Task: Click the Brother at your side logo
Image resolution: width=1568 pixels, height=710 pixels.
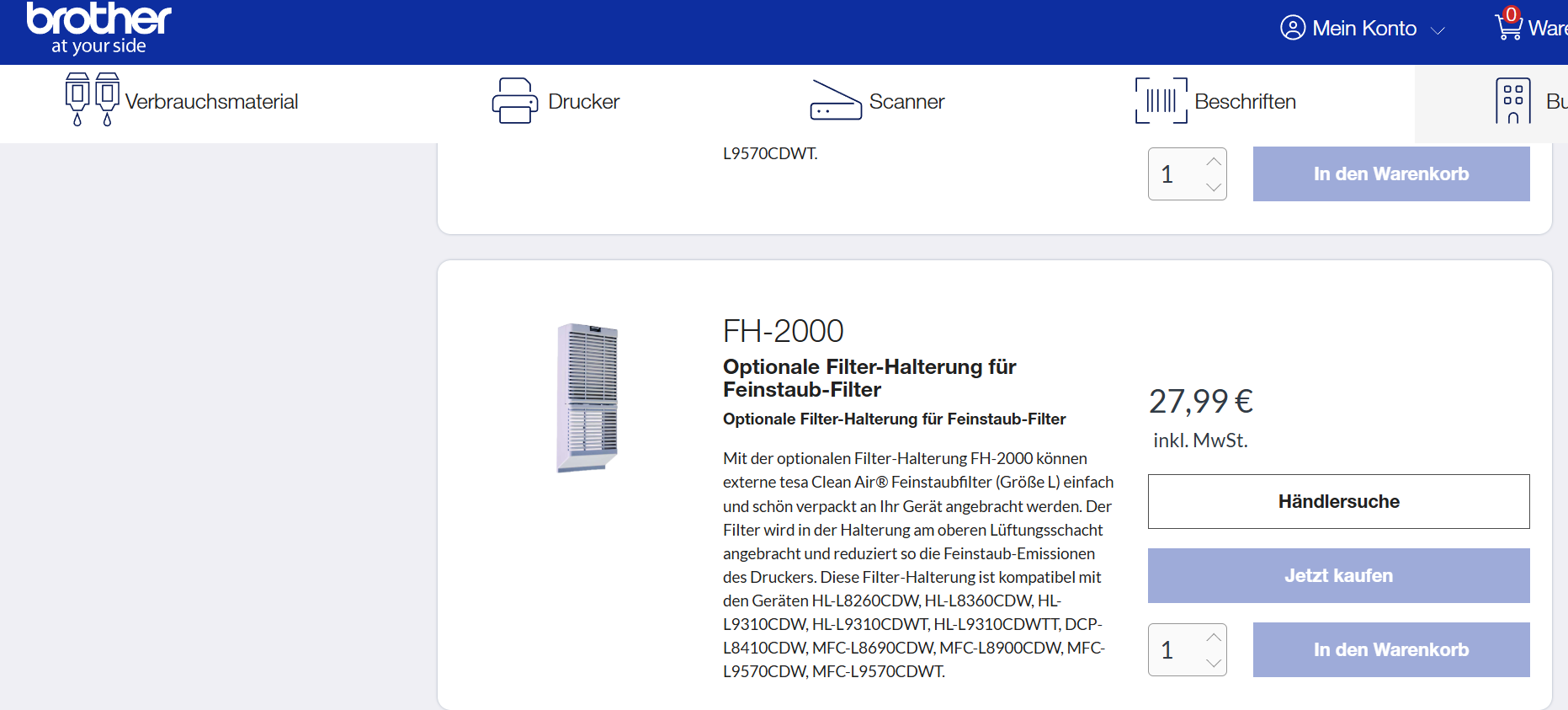Action: coord(98,29)
